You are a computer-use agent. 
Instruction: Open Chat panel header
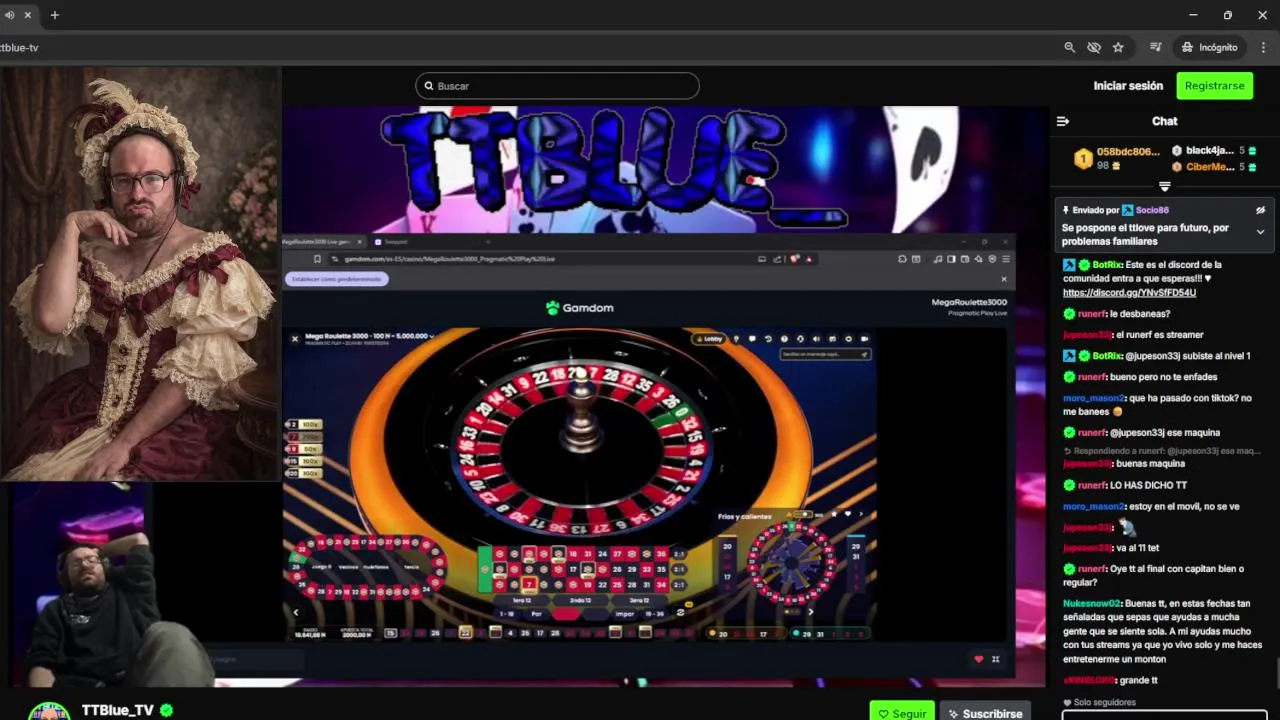[x=1164, y=121]
